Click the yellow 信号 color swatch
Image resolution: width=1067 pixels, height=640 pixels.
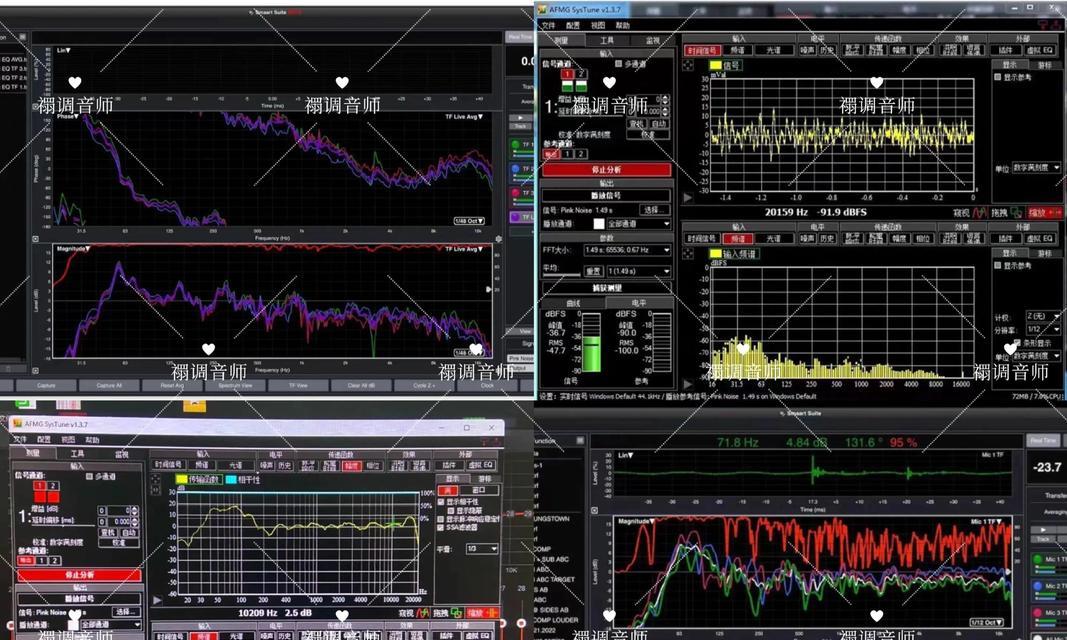click(715, 65)
